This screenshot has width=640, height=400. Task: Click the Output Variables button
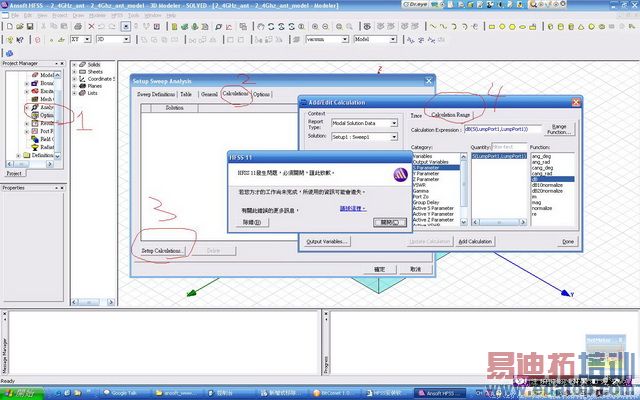(327, 242)
